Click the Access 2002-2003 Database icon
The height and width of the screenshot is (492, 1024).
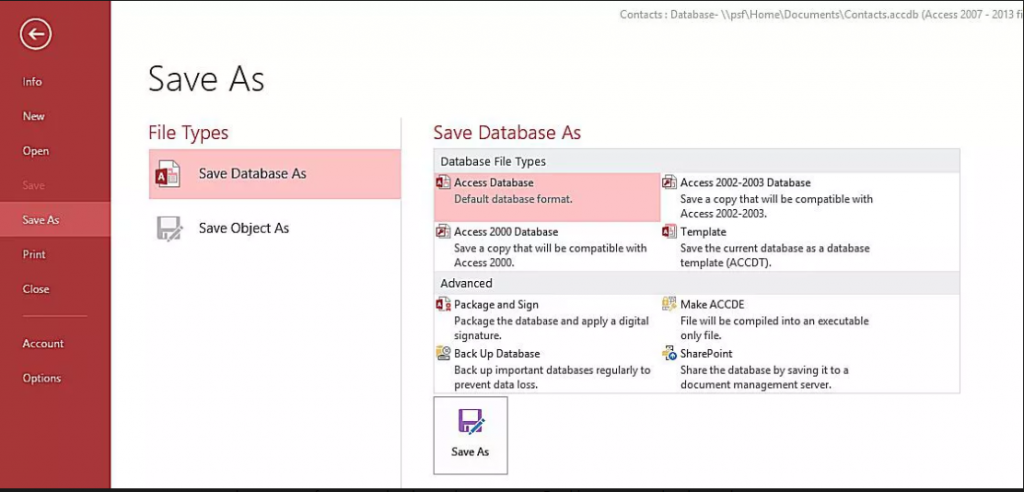[x=669, y=183]
